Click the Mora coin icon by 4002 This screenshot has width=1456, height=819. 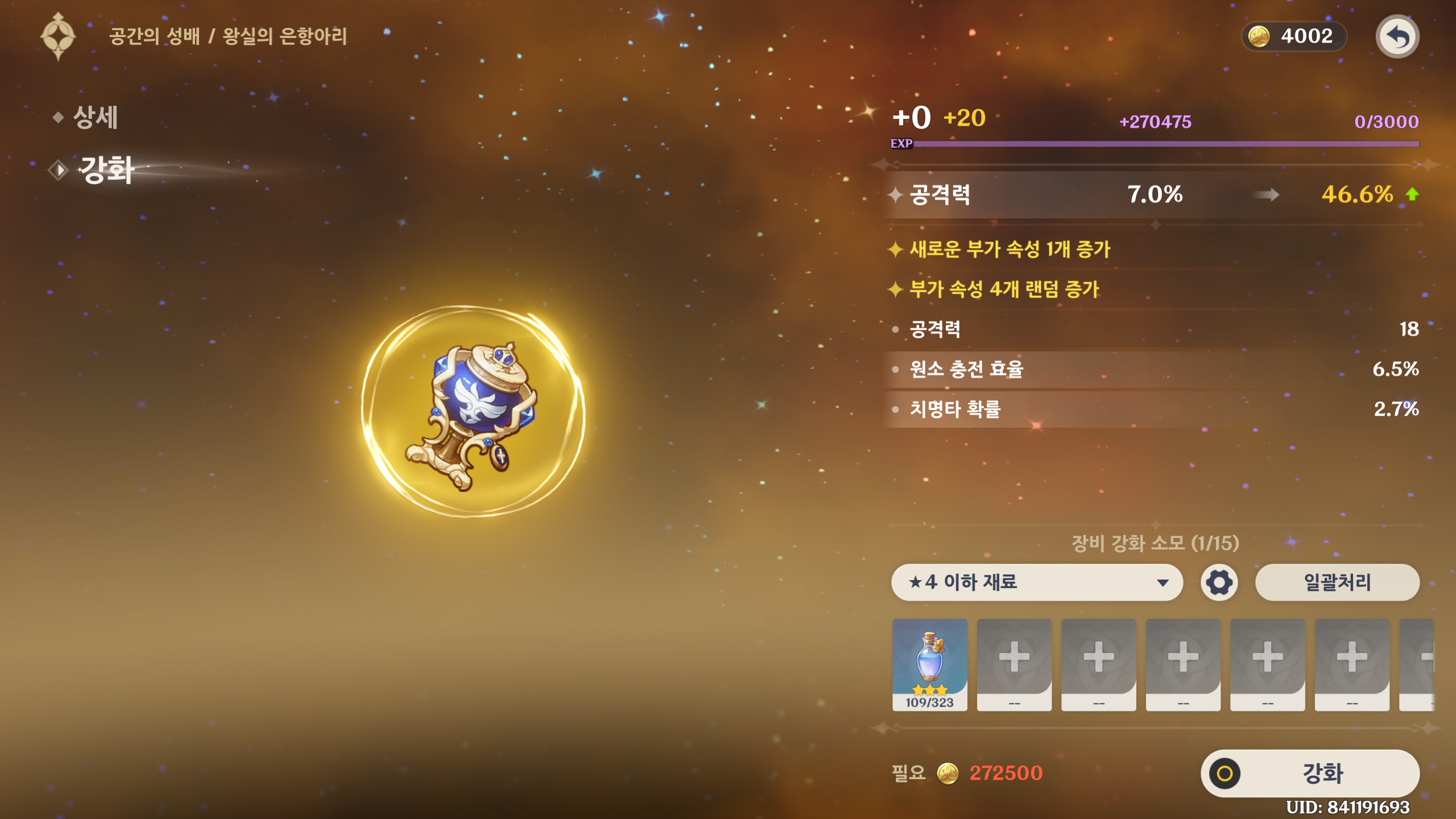tap(1259, 36)
